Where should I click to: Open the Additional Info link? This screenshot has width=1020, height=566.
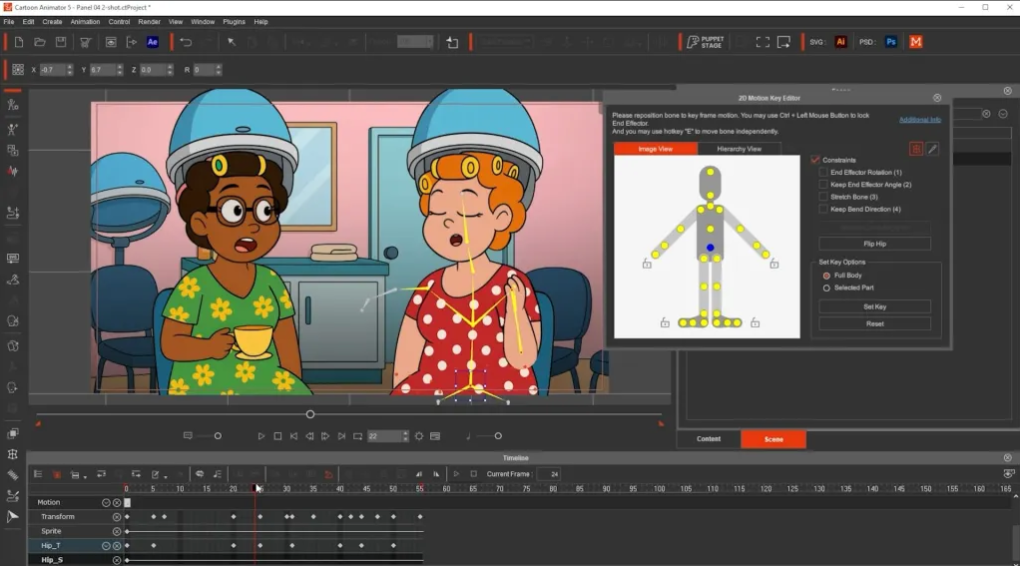(920, 120)
